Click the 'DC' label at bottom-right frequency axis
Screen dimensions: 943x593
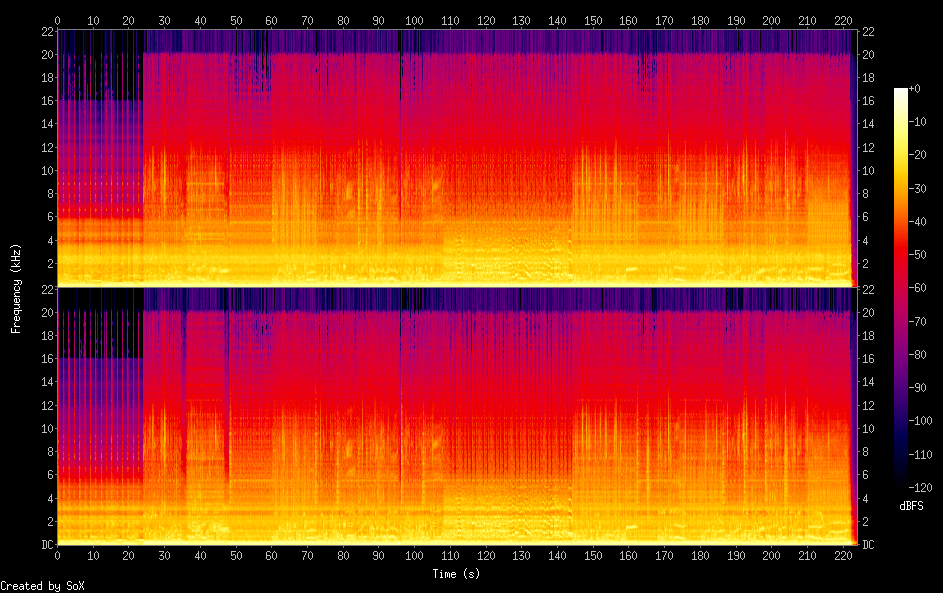[x=869, y=545]
